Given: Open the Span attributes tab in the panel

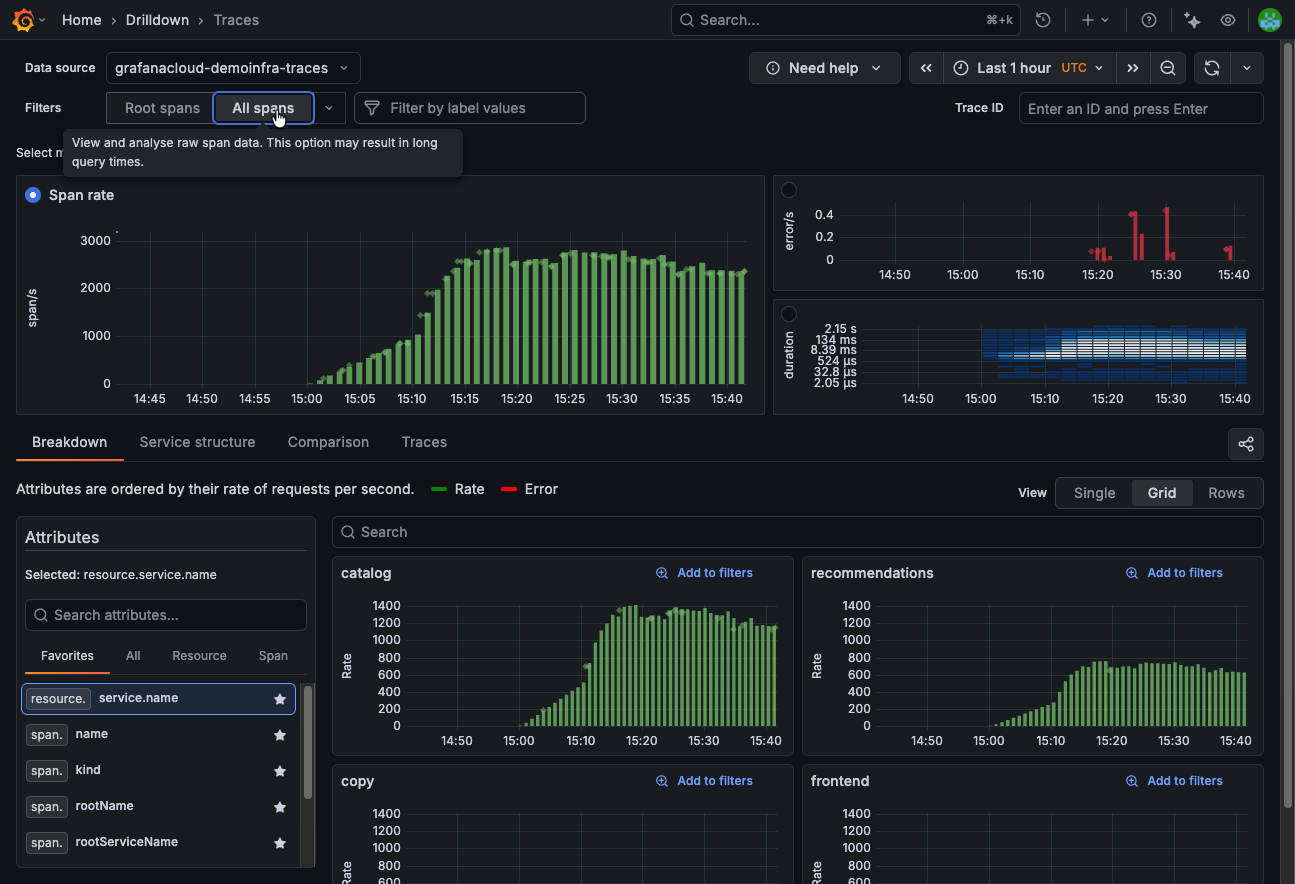Looking at the screenshot, I should point(272,655).
